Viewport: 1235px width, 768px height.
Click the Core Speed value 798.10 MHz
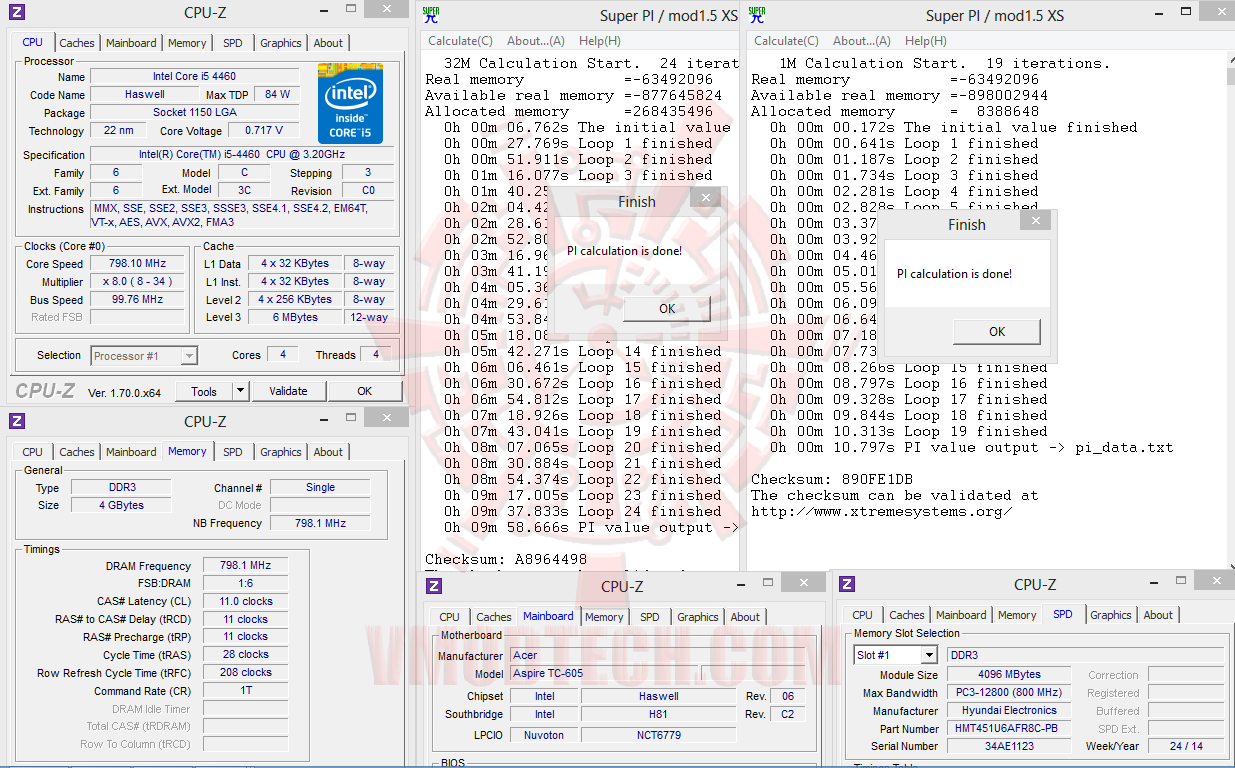click(135, 263)
